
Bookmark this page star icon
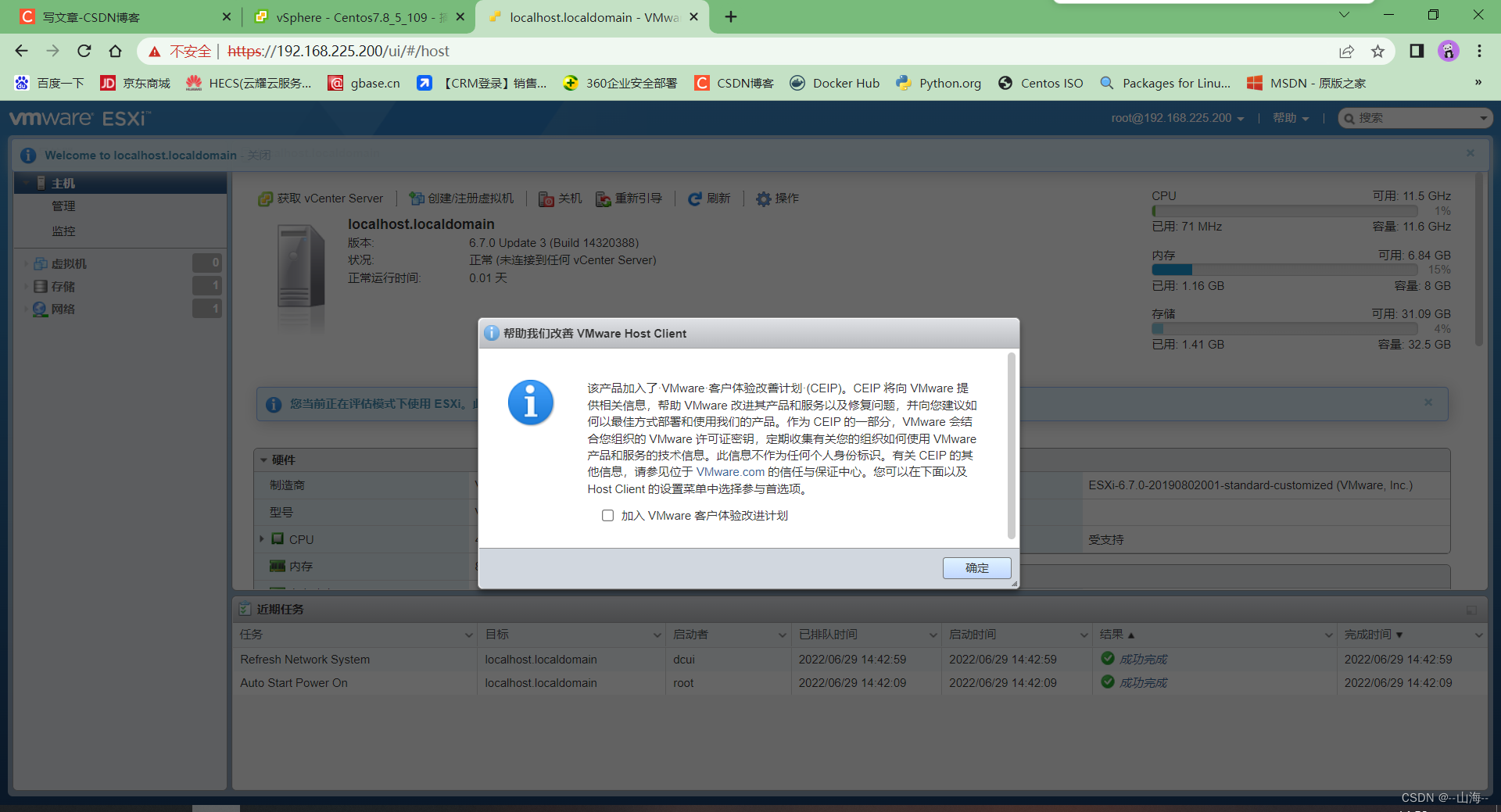coord(1377,52)
